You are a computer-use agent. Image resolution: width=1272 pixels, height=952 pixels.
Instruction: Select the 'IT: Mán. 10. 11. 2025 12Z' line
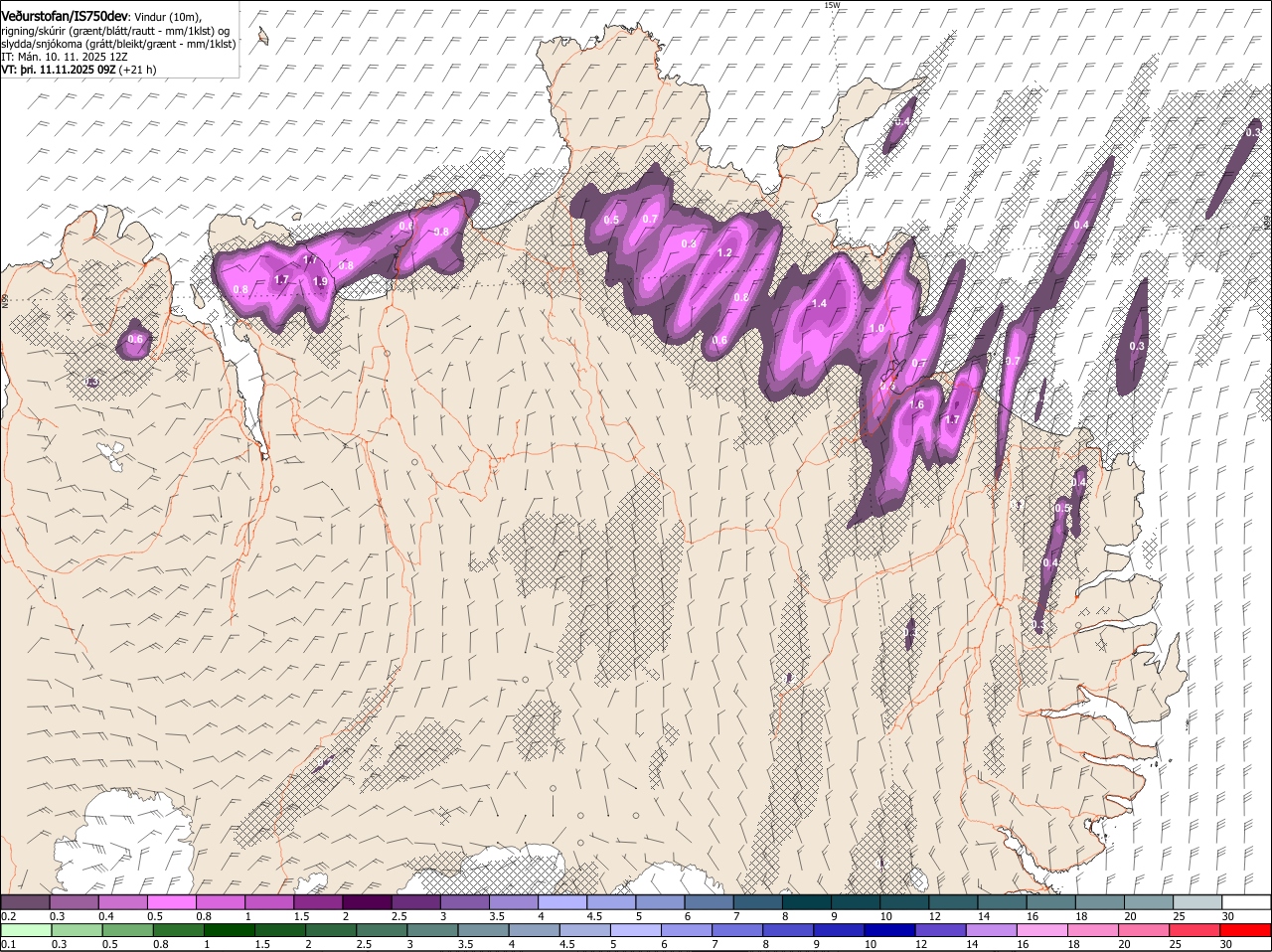pos(65,57)
